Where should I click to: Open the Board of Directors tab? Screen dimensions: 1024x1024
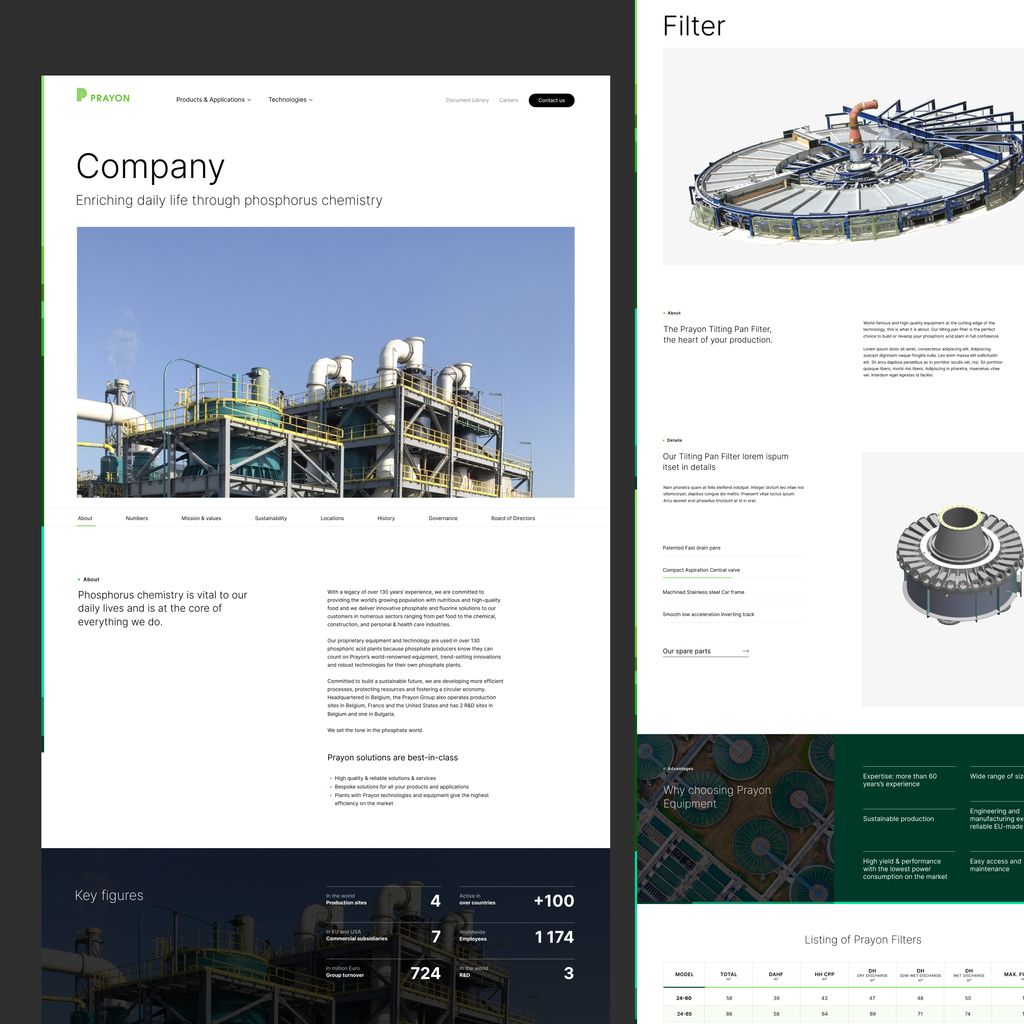tap(513, 519)
